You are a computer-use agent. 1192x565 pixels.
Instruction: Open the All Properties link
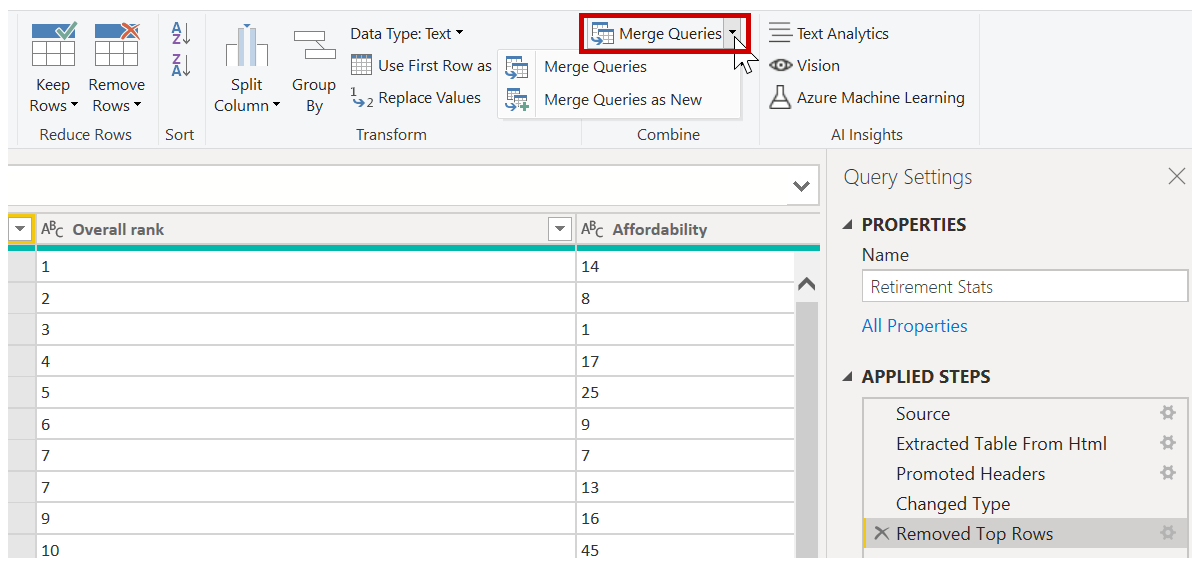pos(915,326)
